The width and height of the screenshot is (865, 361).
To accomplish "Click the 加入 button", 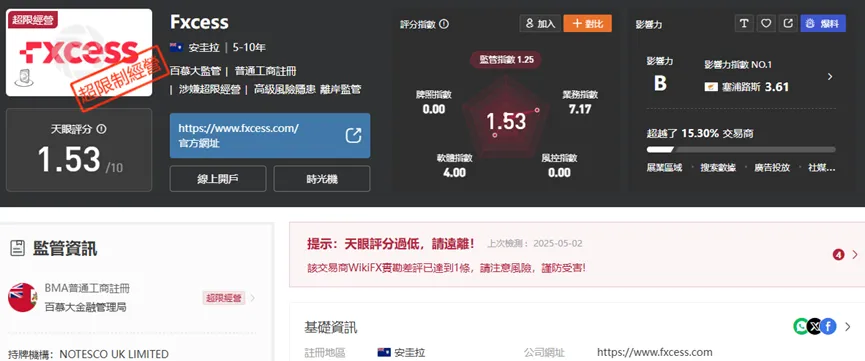I will pos(540,24).
